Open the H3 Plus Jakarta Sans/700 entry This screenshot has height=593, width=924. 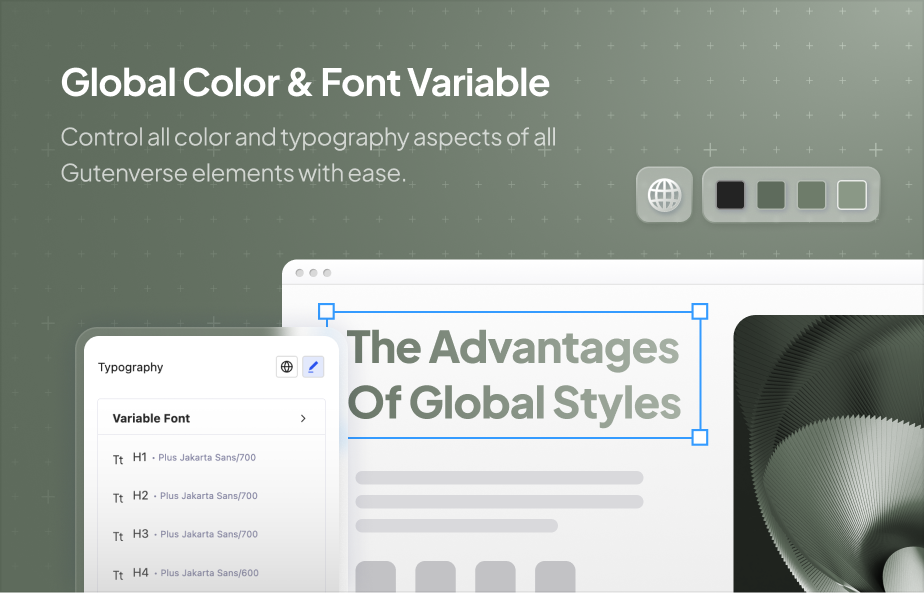(195, 534)
